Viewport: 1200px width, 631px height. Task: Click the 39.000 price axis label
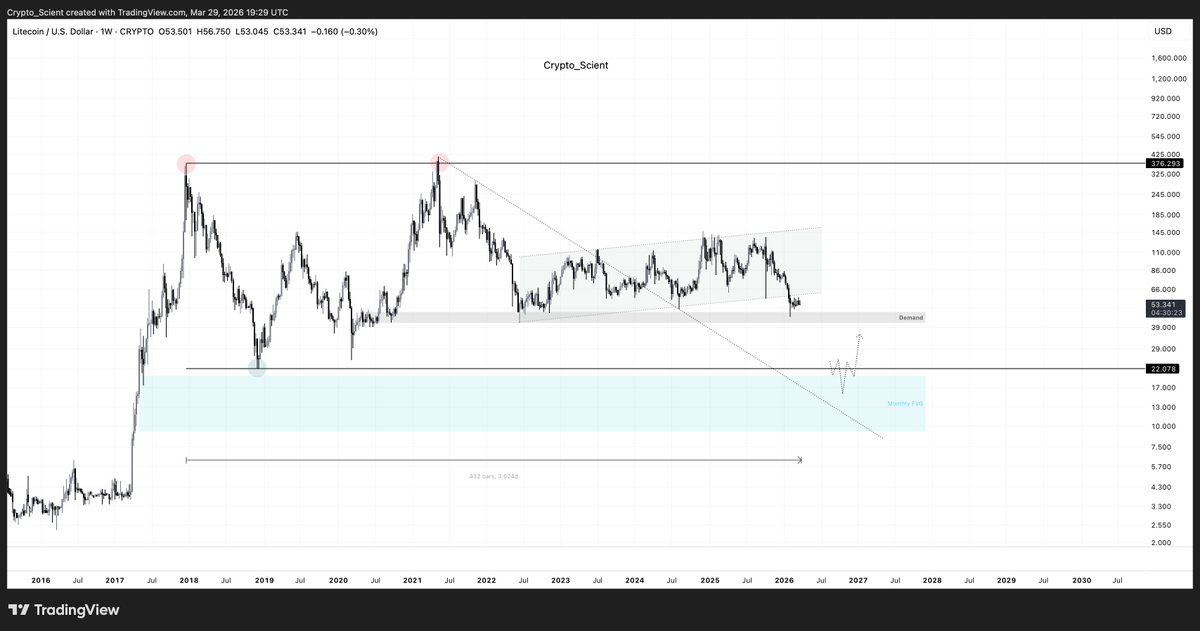tap(1164, 328)
